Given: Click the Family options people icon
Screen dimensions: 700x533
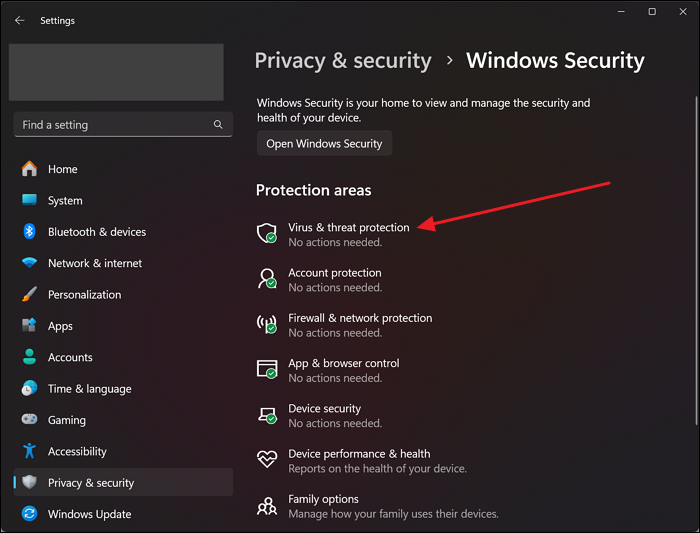Looking at the screenshot, I should [x=267, y=506].
